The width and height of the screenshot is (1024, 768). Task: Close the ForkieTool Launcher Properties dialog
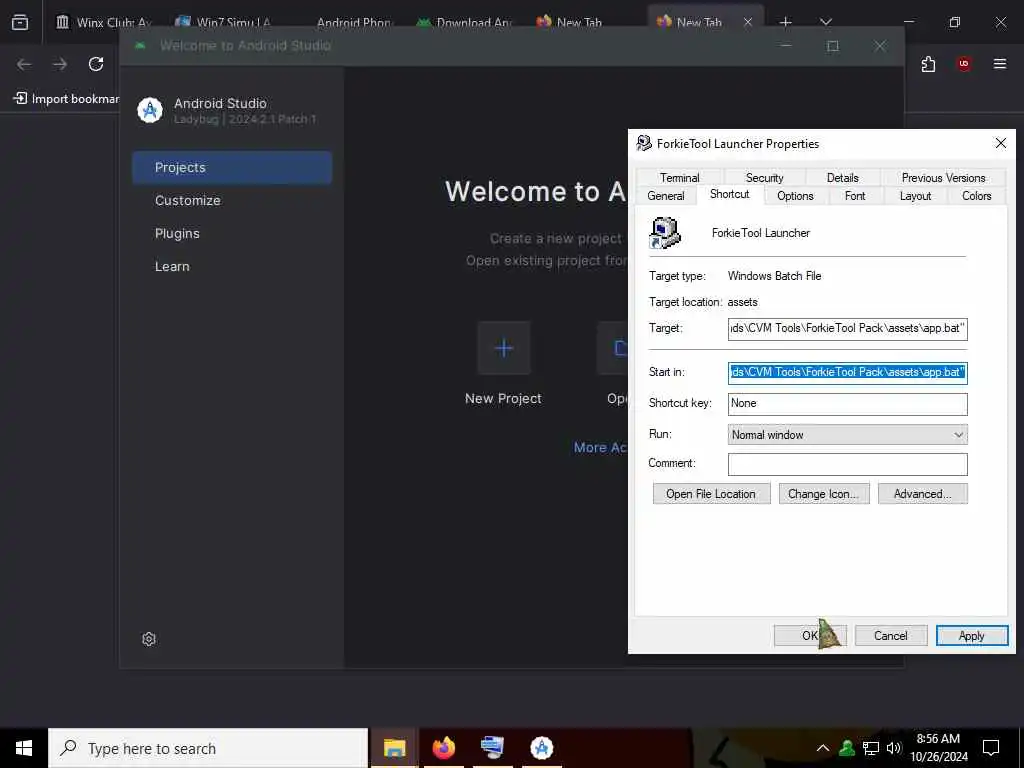(x=1000, y=143)
